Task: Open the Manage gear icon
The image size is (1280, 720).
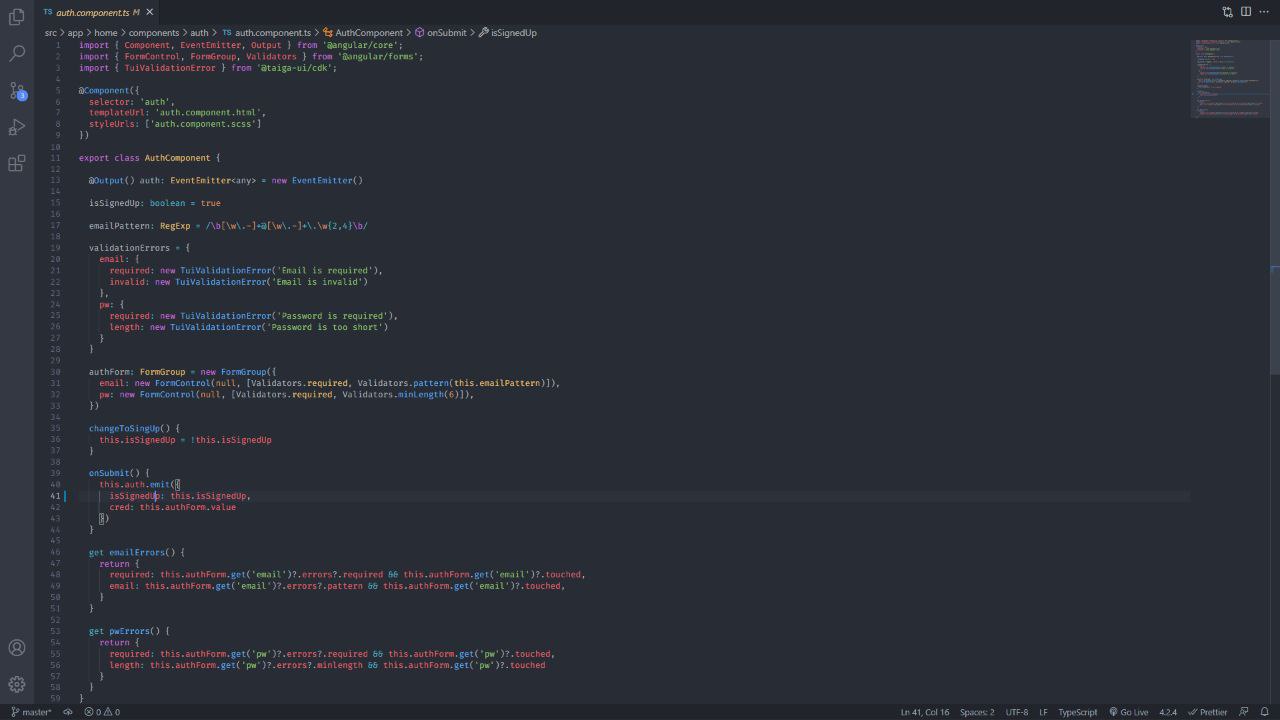Action: 17,685
